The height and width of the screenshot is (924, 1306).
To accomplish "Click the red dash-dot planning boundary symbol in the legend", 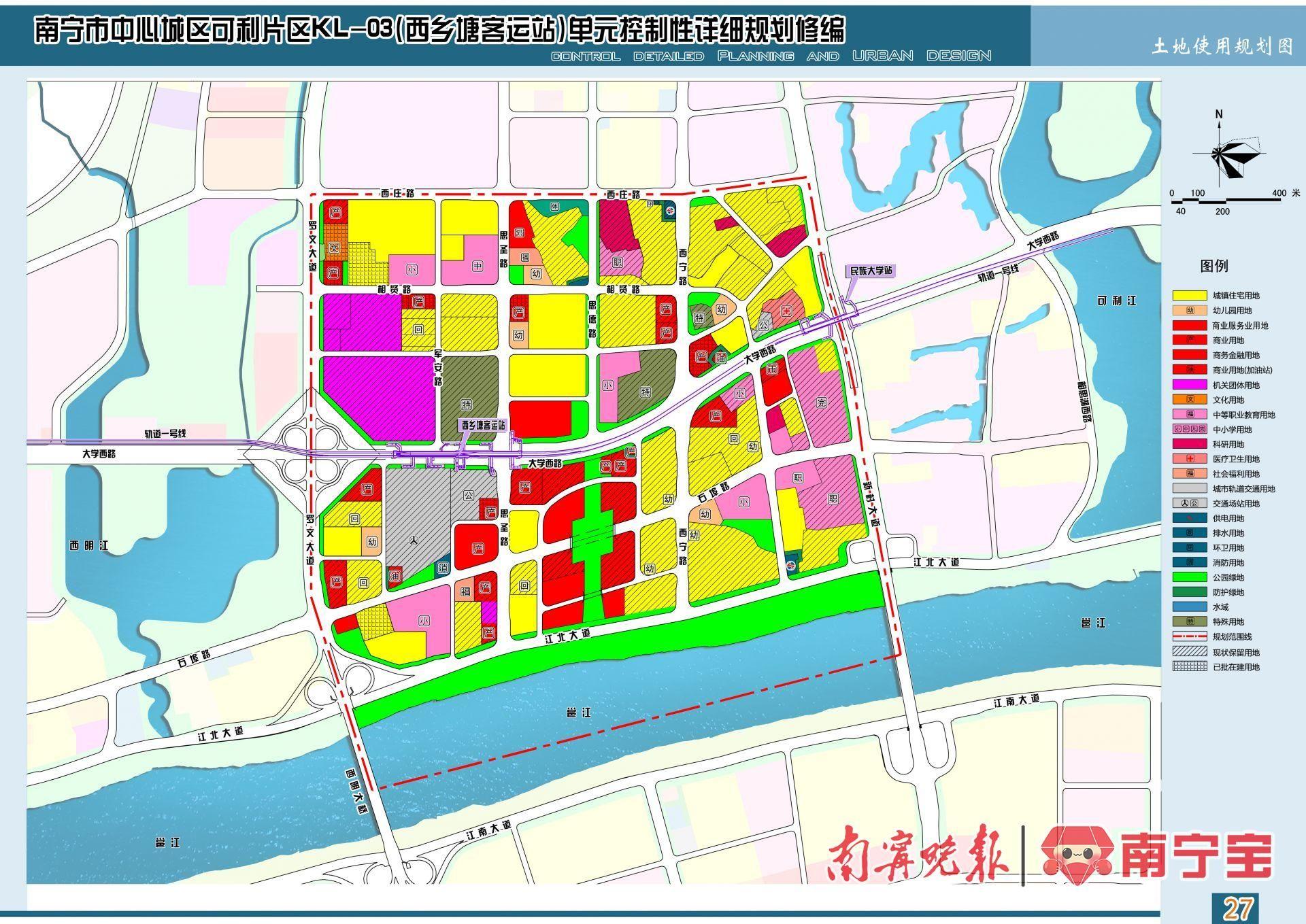I will 1190,637.
